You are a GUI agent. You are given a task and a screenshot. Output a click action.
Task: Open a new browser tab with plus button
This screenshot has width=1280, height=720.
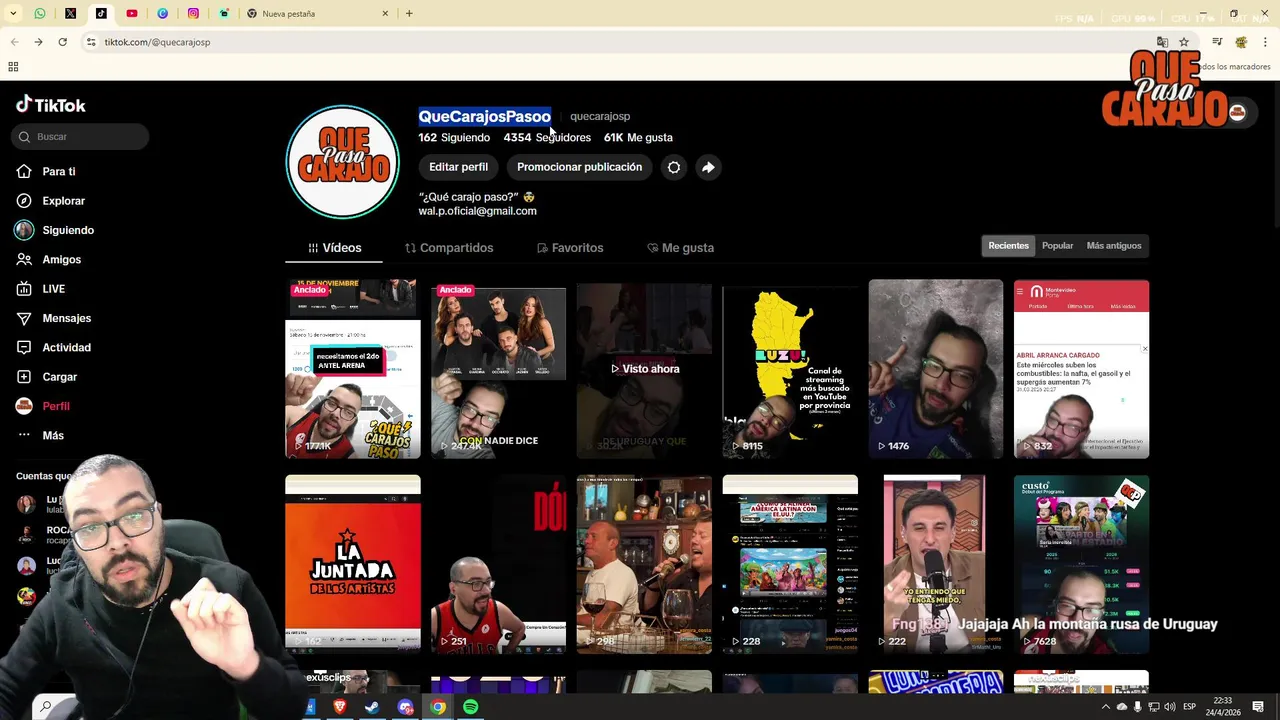(x=409, y=14)
